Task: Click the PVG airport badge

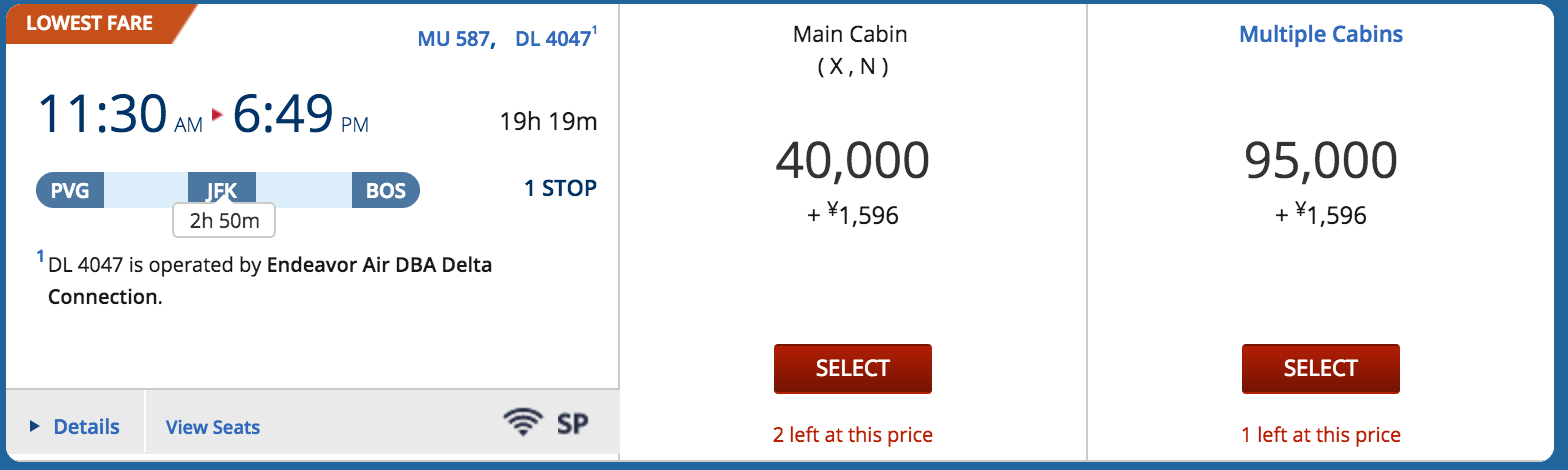Action: point(70,190)
